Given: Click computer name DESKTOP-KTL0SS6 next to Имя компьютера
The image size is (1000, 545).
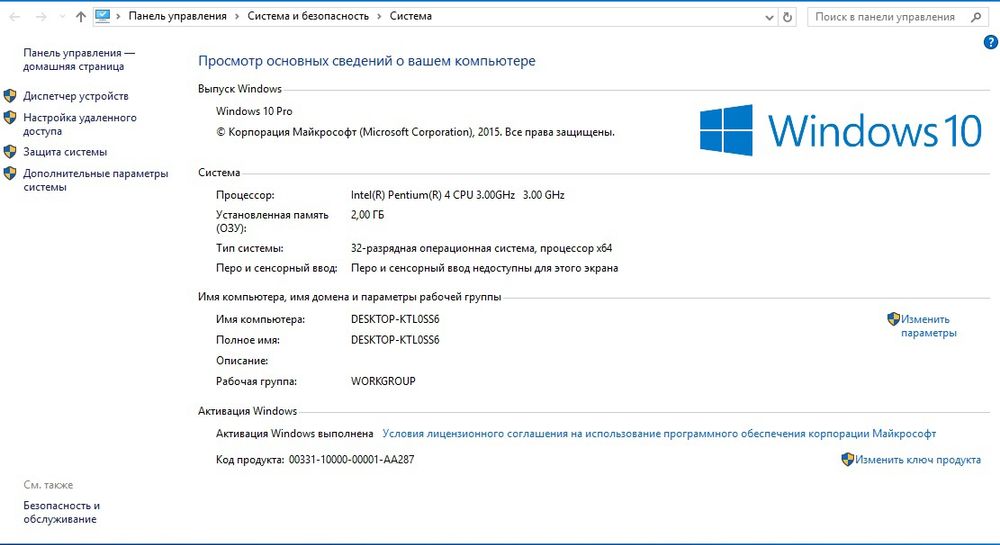Looking at the screenshot, I should click(395, 319).
